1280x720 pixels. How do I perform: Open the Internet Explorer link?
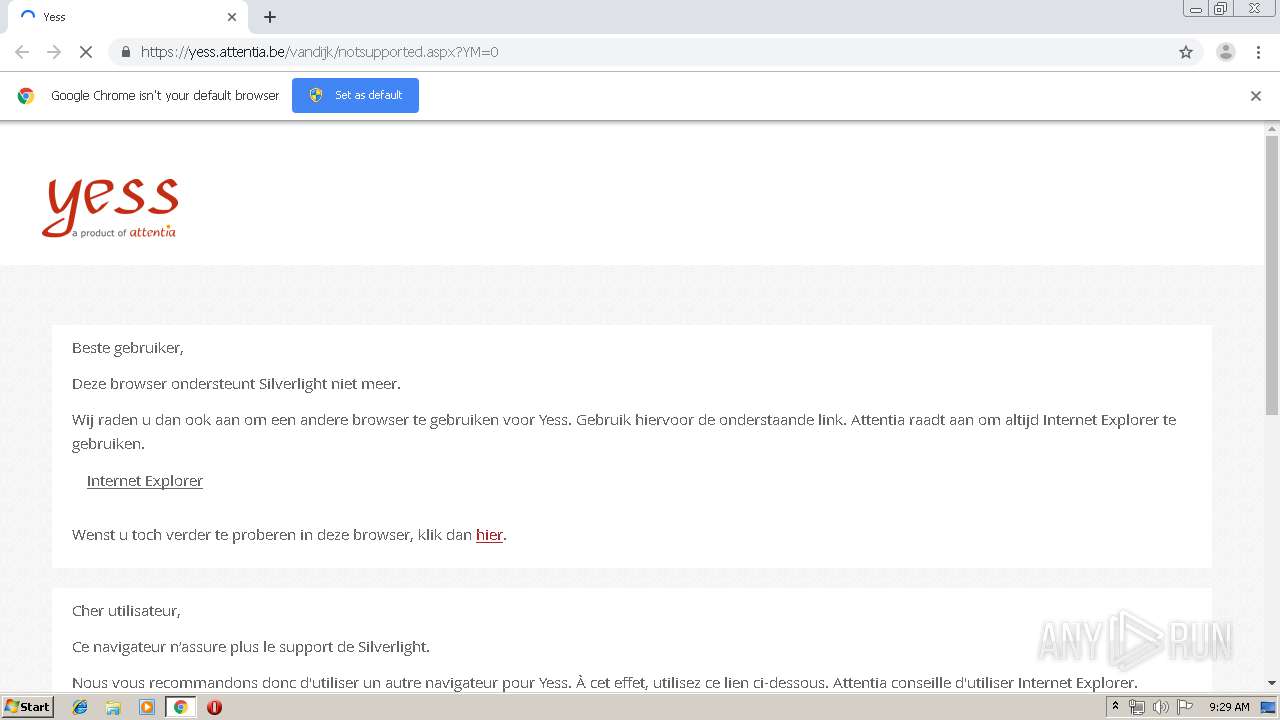pos(145,481)
